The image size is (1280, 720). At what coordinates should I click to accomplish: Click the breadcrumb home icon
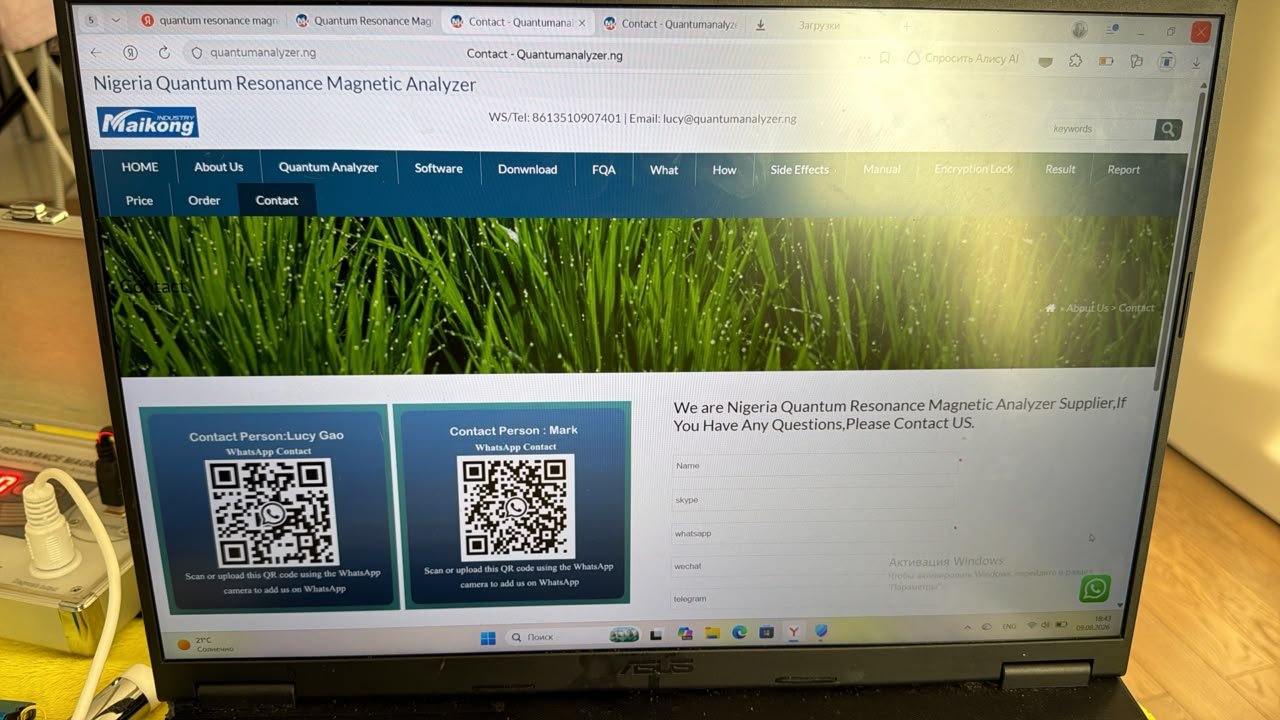point(1050,308)
